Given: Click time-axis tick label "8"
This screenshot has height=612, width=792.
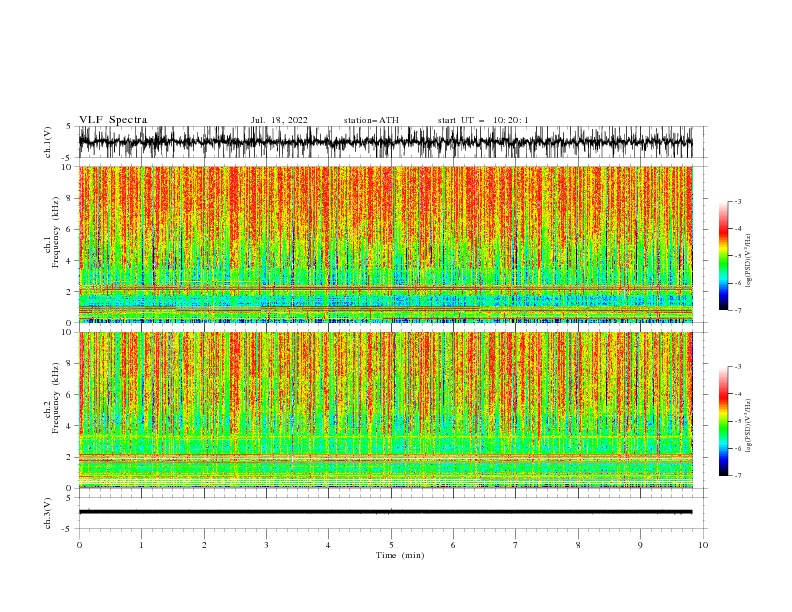Looking at the screenshot, I should pyautogui.click(x=578, y=545).
